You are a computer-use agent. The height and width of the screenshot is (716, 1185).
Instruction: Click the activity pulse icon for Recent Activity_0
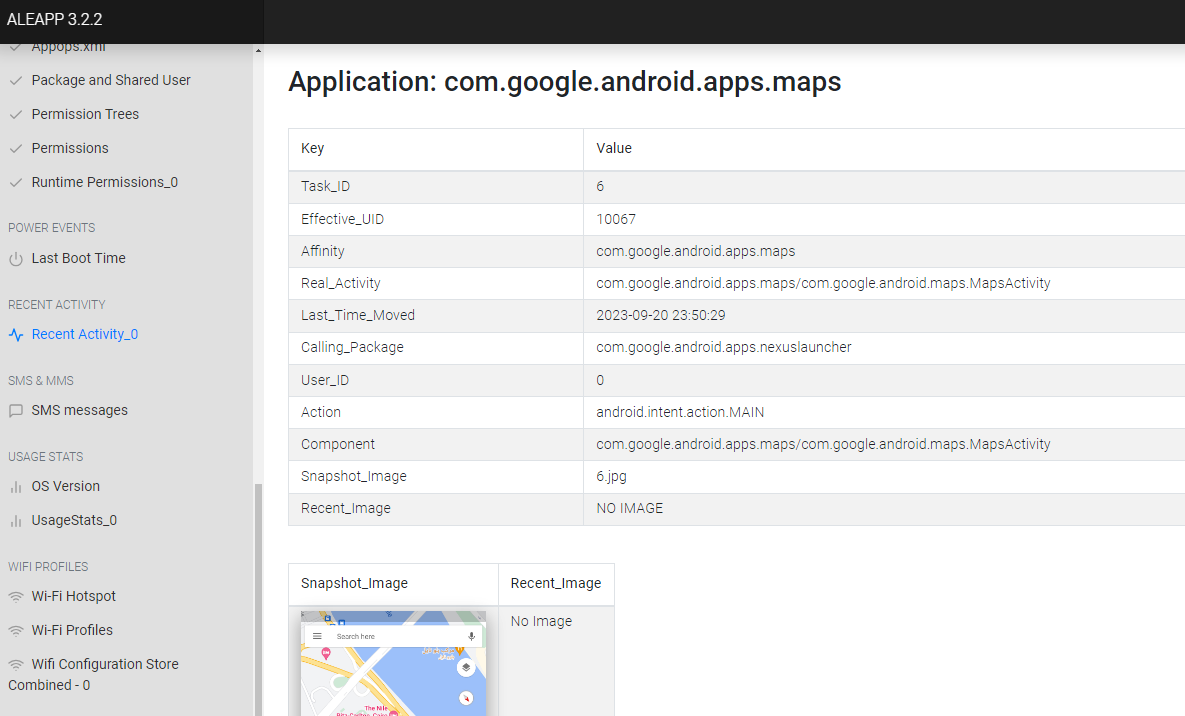[x=15, y=335]
